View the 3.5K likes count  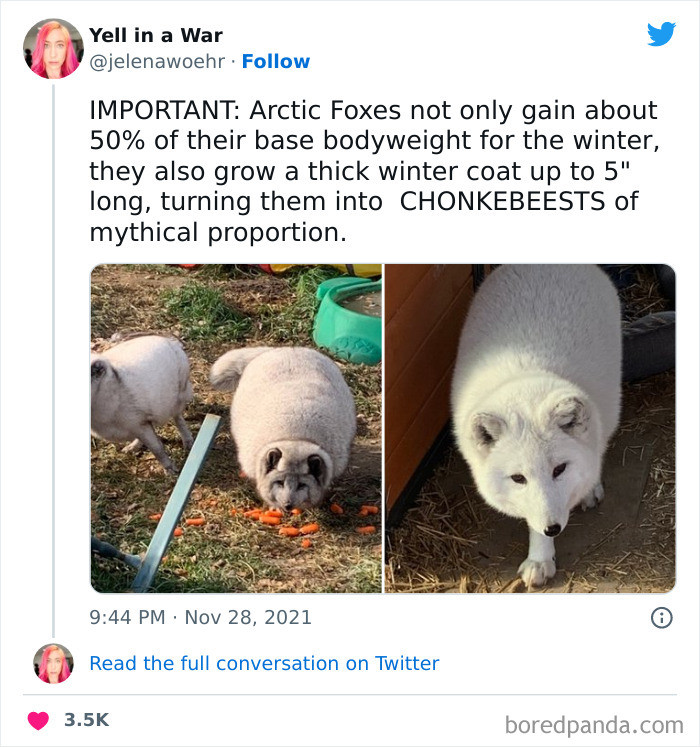tap(86, 720)
